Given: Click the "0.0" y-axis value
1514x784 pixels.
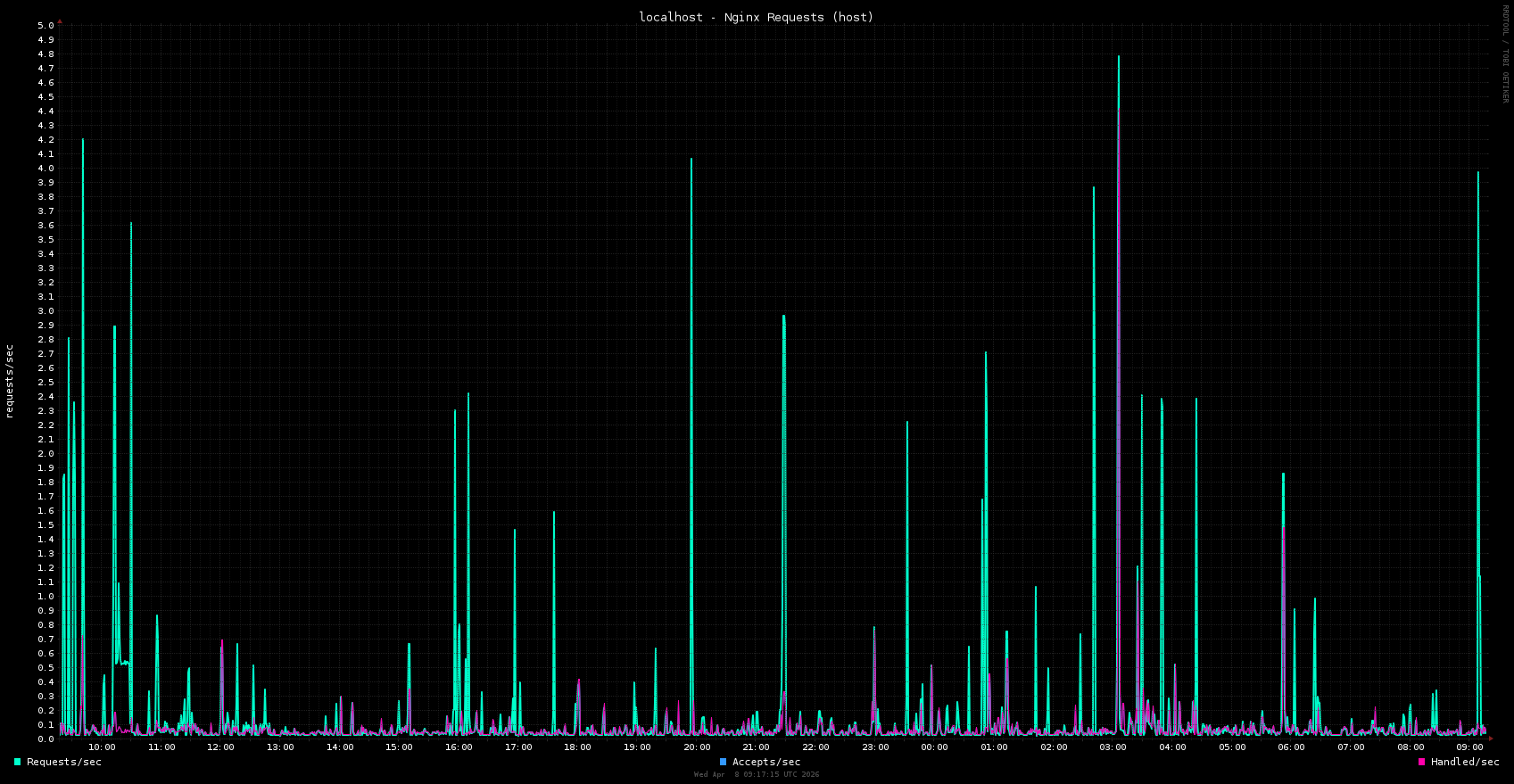Looking at the screenshot, I should click(46, 739).
